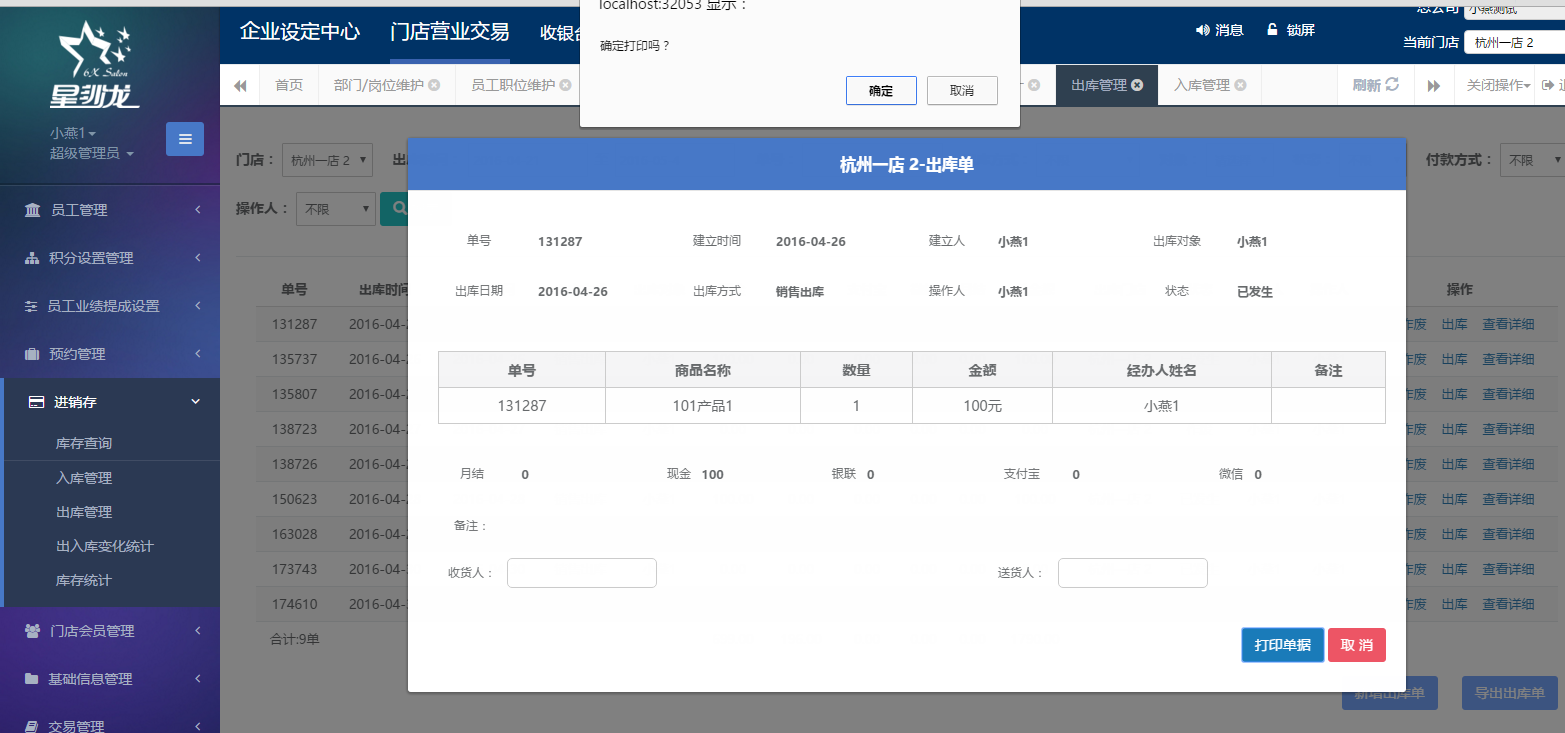Click the 101产品1 cell in 出库单 table
1565x733 pixels.
click(x=703, y=406)
